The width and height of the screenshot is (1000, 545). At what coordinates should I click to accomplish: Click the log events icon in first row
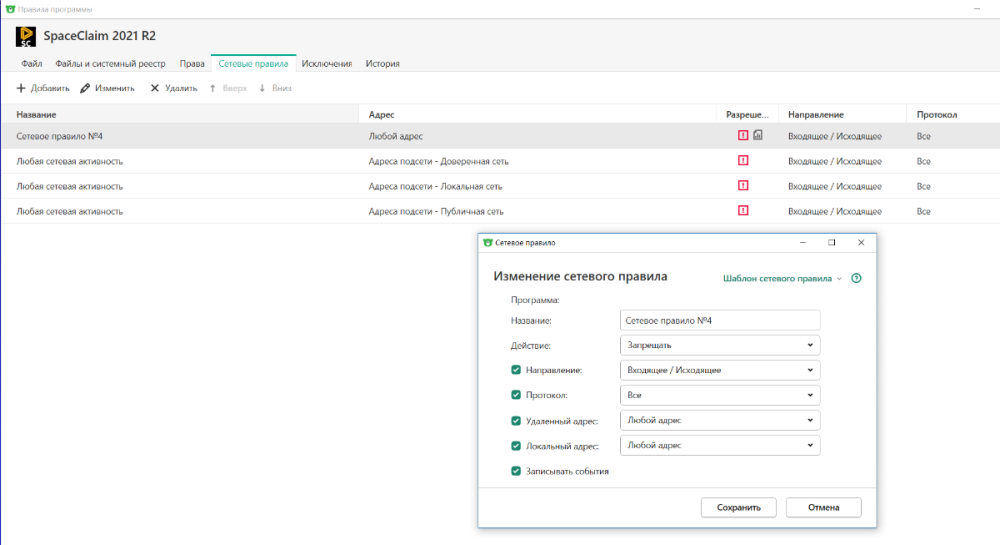point(758,135)
